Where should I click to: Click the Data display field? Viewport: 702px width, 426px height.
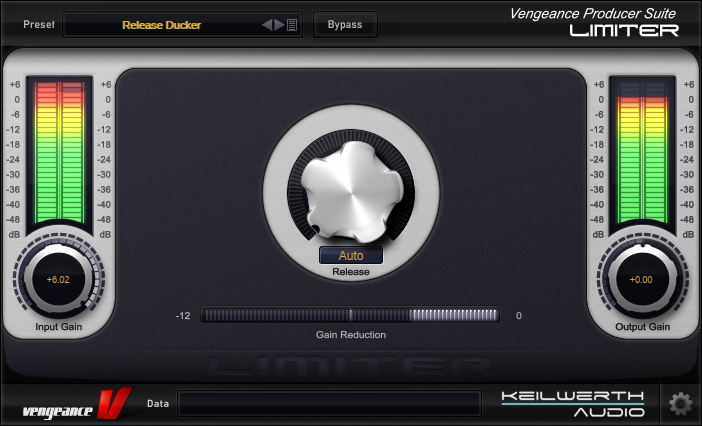pos(329,403)
